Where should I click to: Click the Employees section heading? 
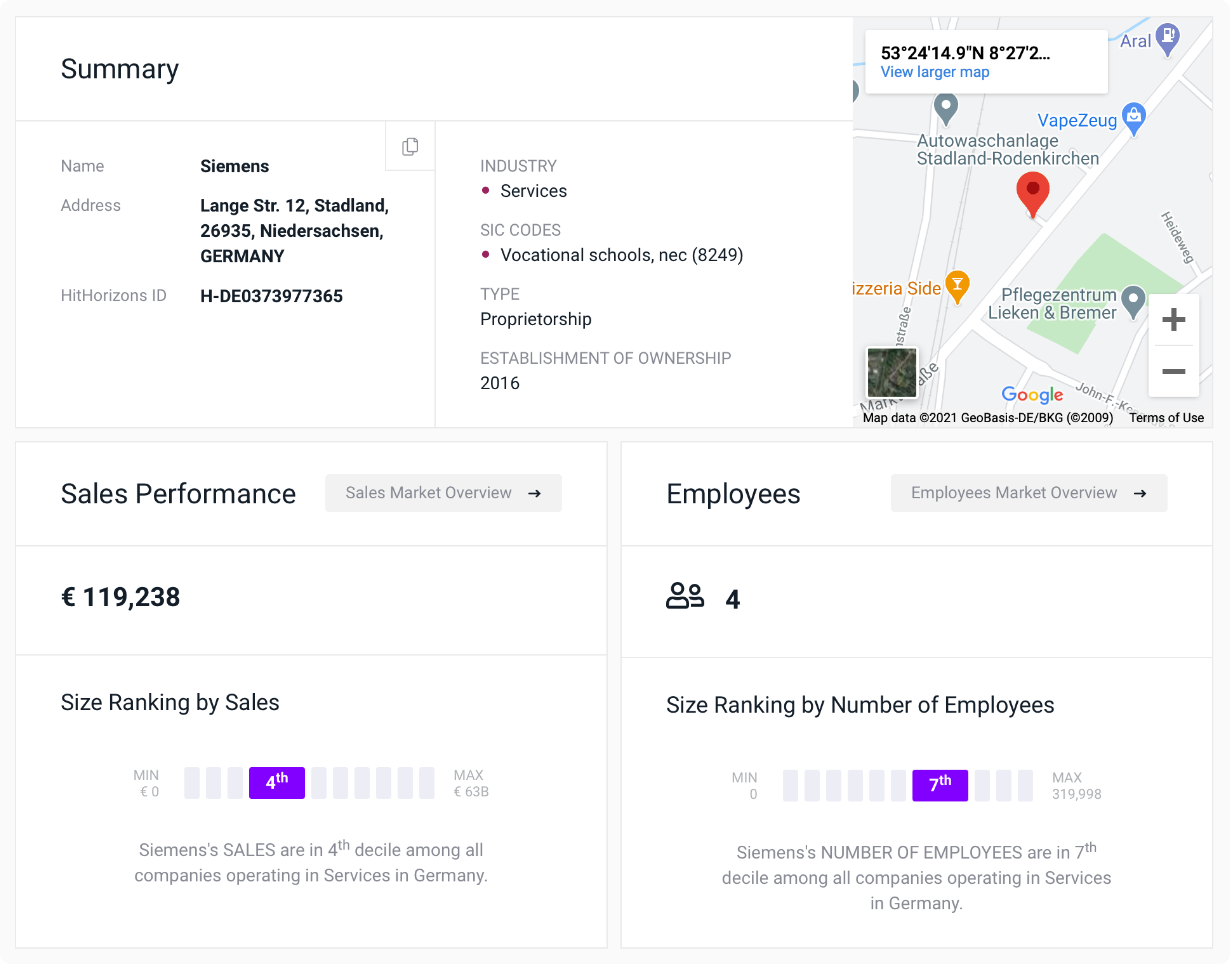pos(733,494)
